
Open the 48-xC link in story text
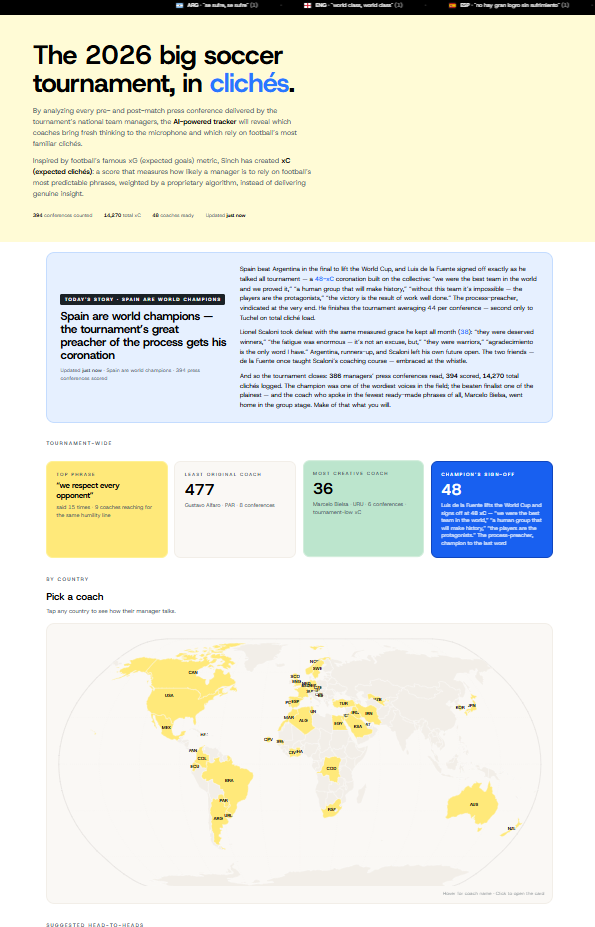coord(324,279)
